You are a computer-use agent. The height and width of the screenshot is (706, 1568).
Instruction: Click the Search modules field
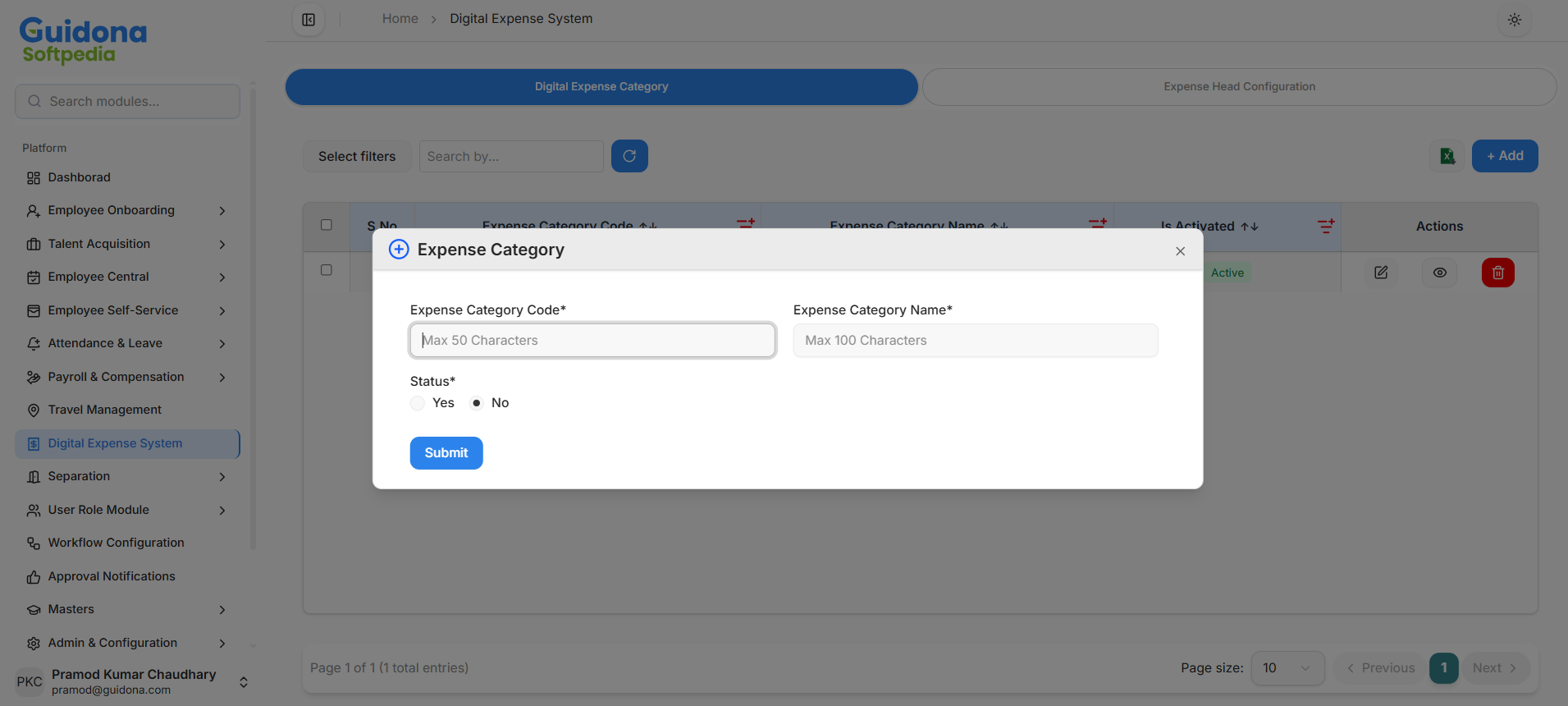tap(127, 101)
